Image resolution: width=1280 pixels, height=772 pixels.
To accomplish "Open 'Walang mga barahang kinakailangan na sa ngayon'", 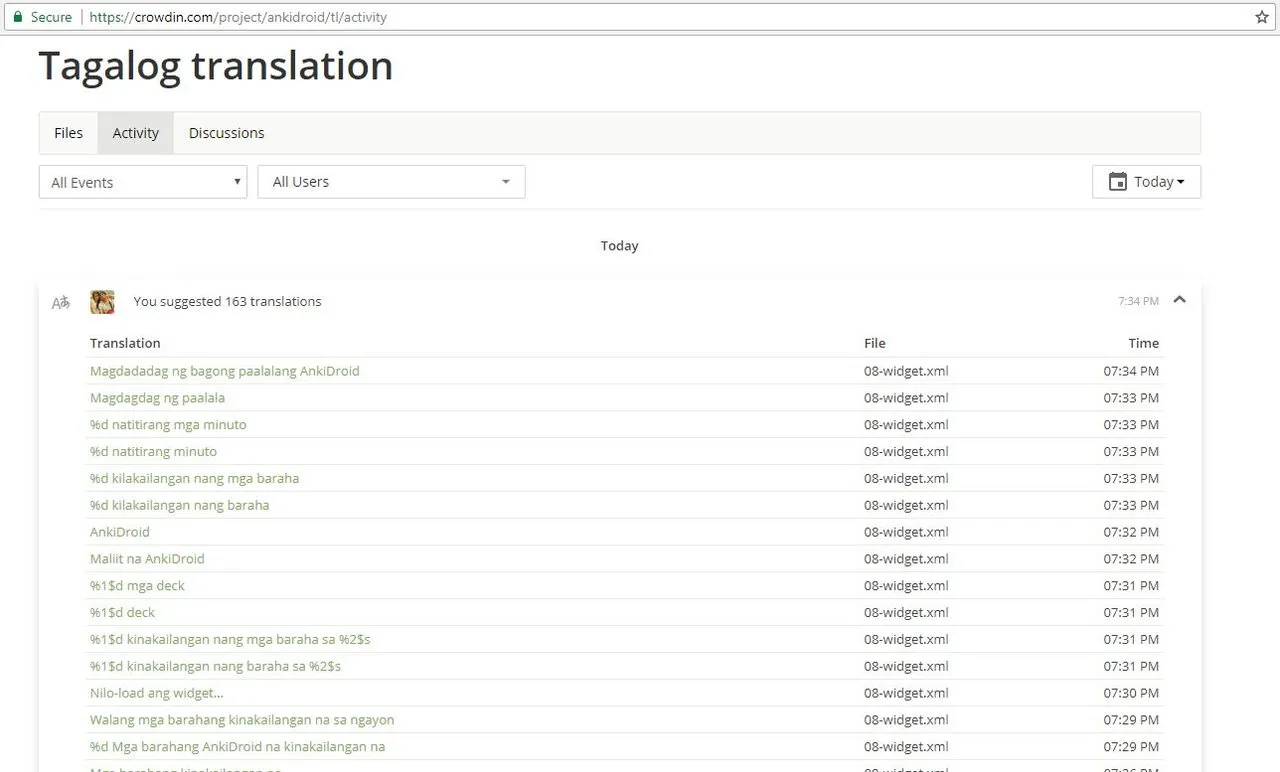I will tap(242, 720).
